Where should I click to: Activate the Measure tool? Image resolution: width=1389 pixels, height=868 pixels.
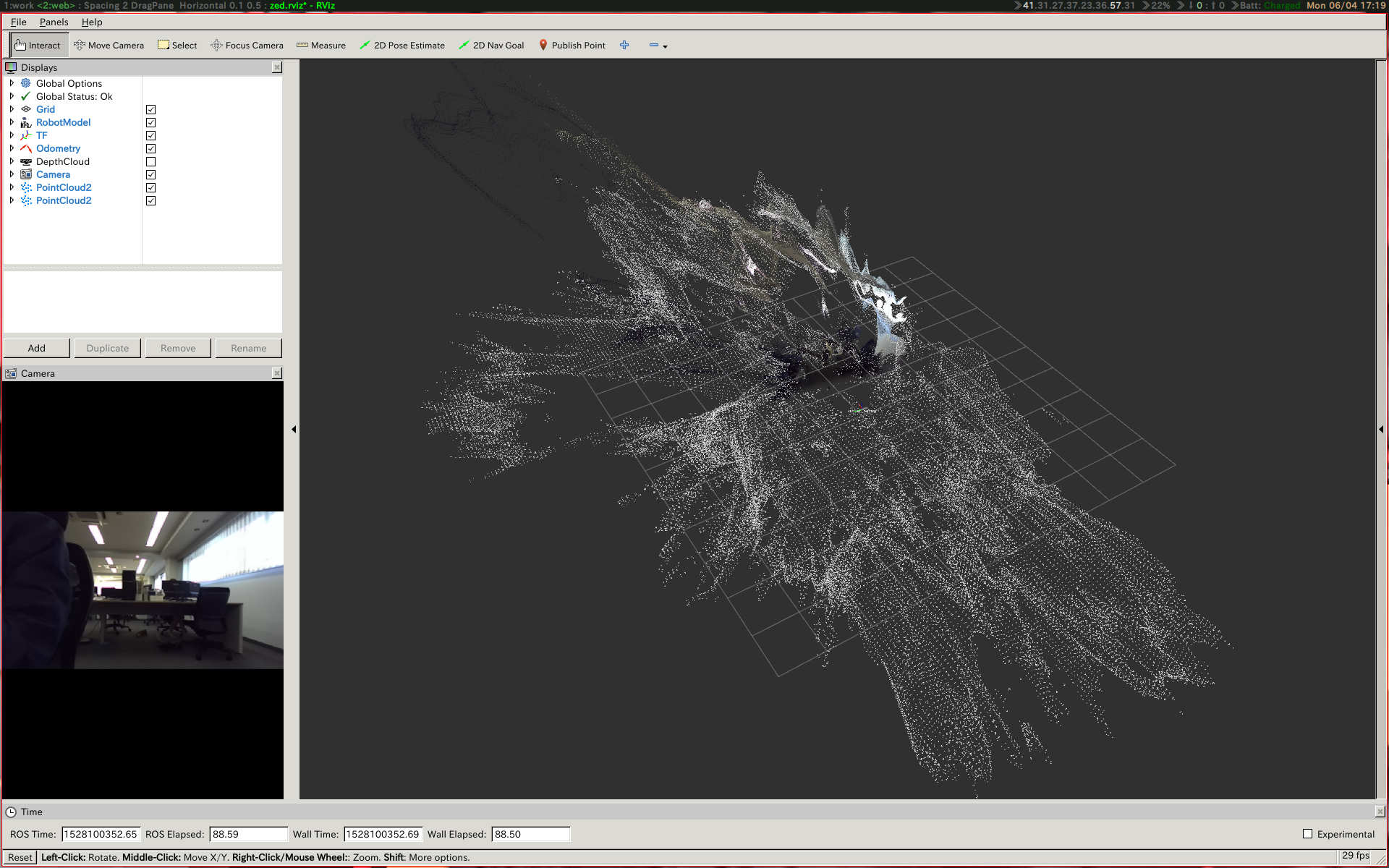pyautogui.click(x=321, y=45)
